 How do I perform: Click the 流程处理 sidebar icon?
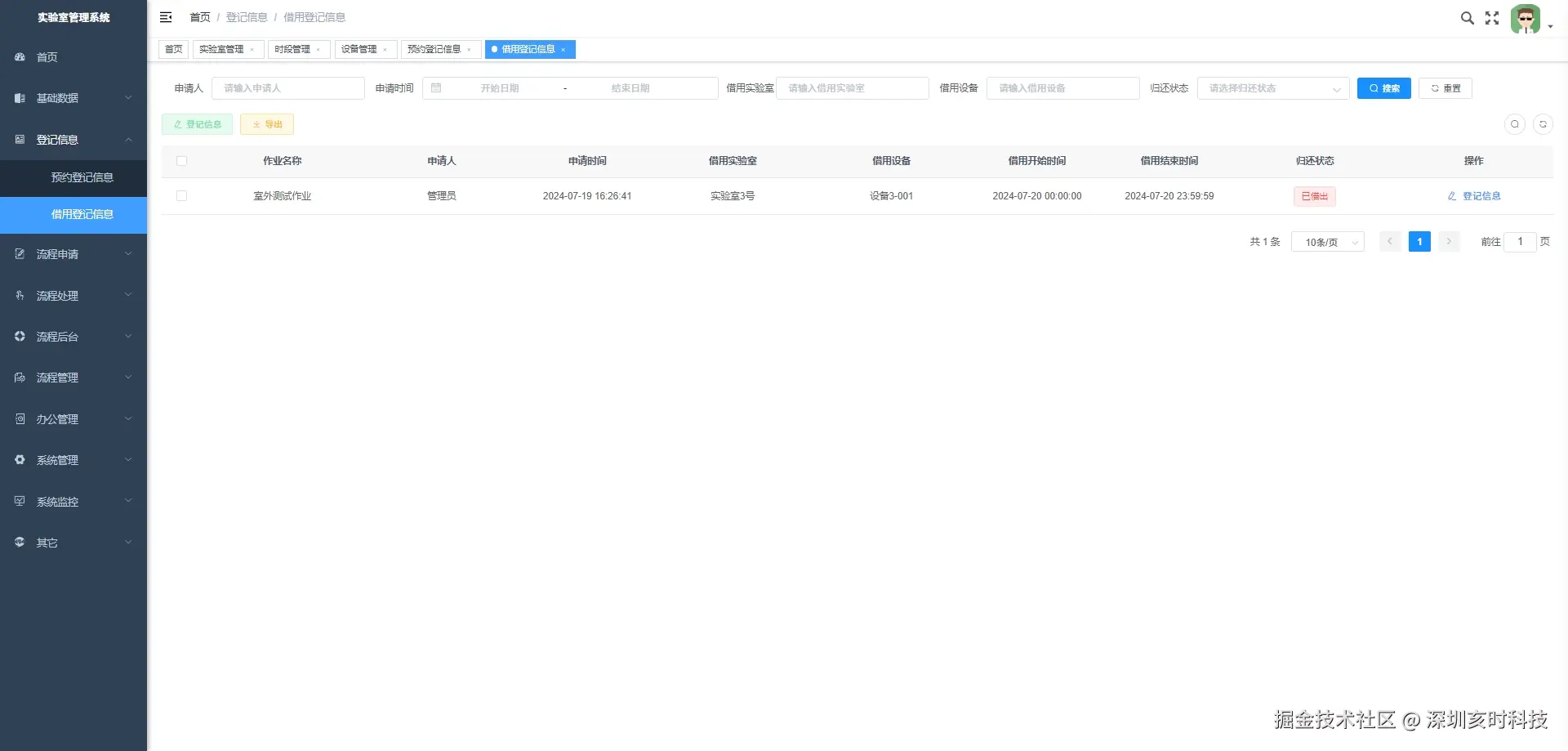click(x=20, y=296)
